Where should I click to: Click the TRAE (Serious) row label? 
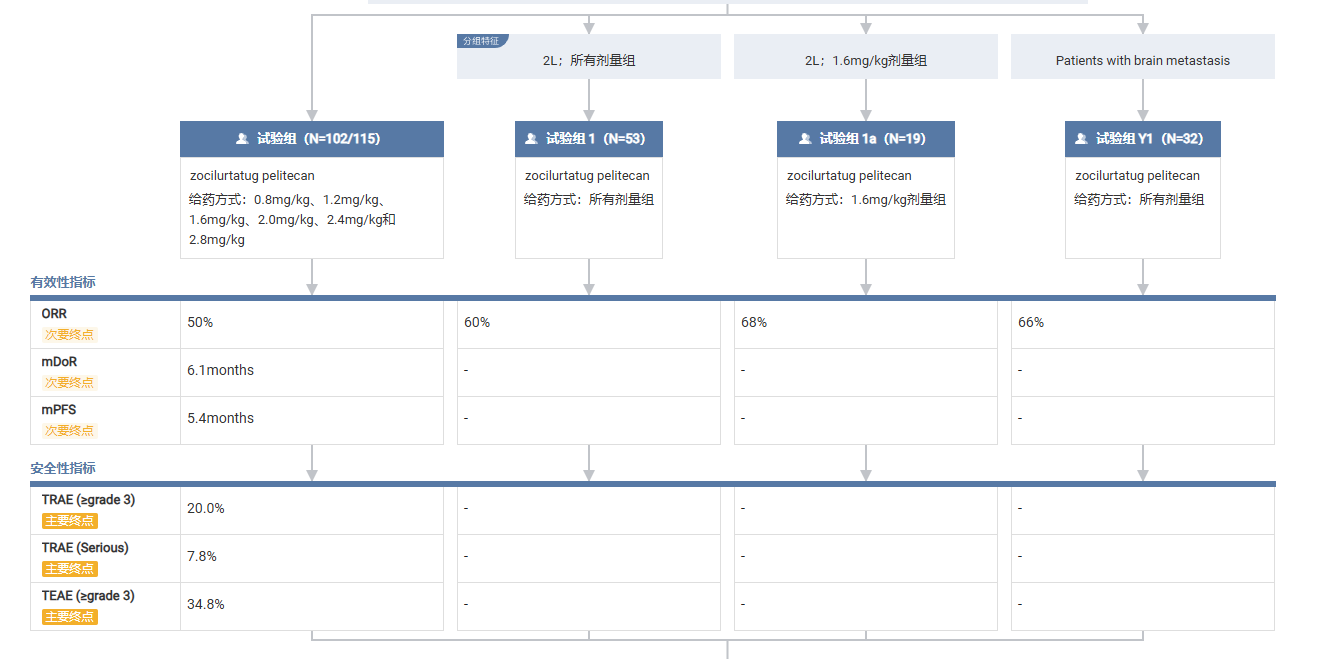(85, 547)
